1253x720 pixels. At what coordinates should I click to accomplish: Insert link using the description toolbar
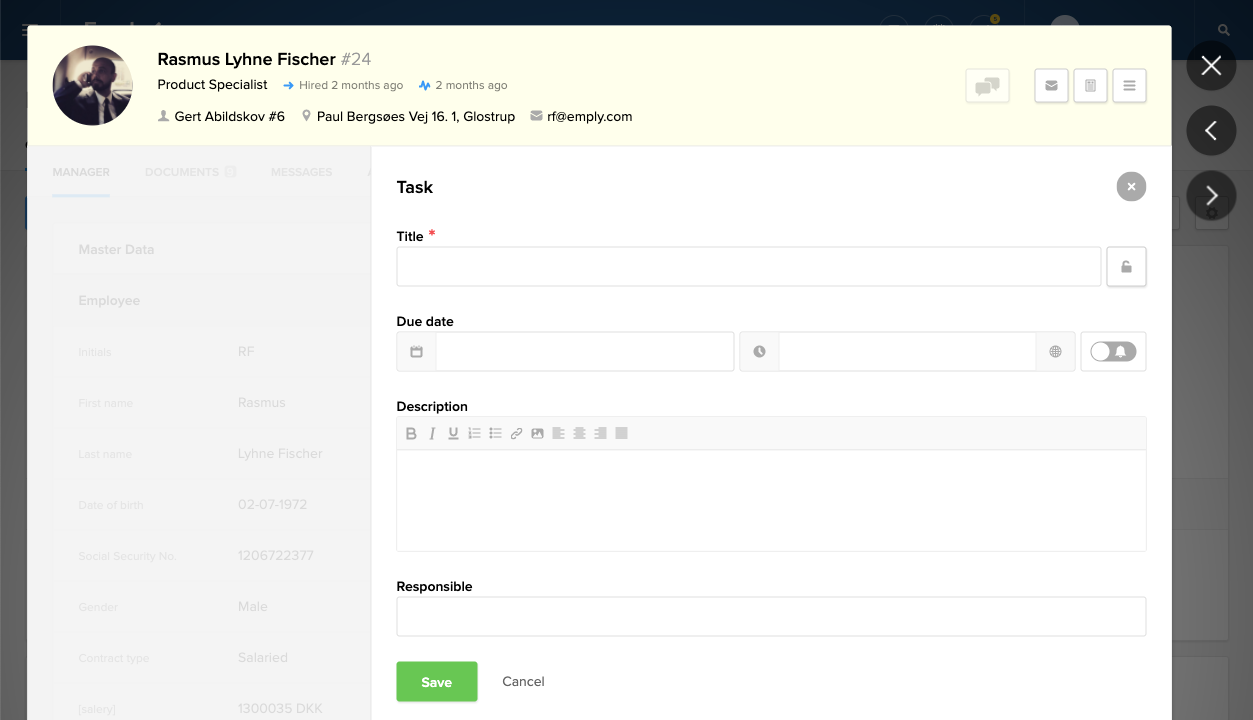tap(516, 434)
